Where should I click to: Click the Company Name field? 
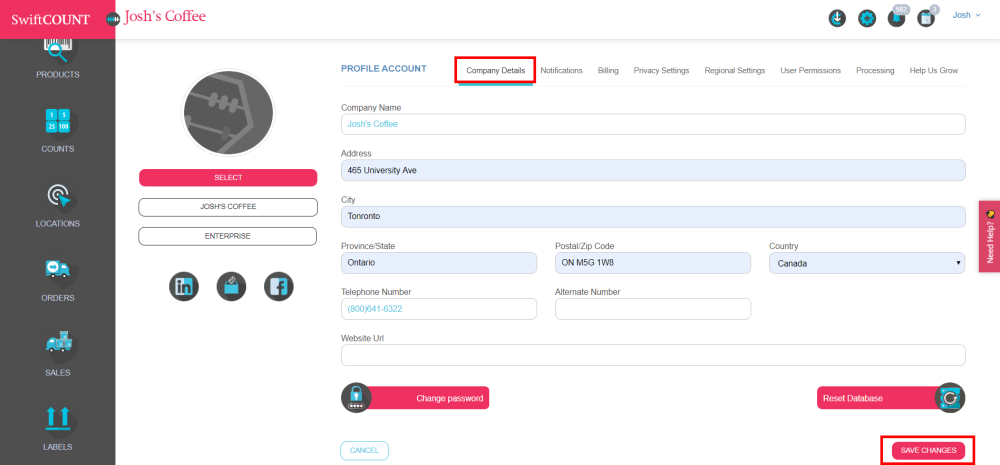tap(653, 124)
